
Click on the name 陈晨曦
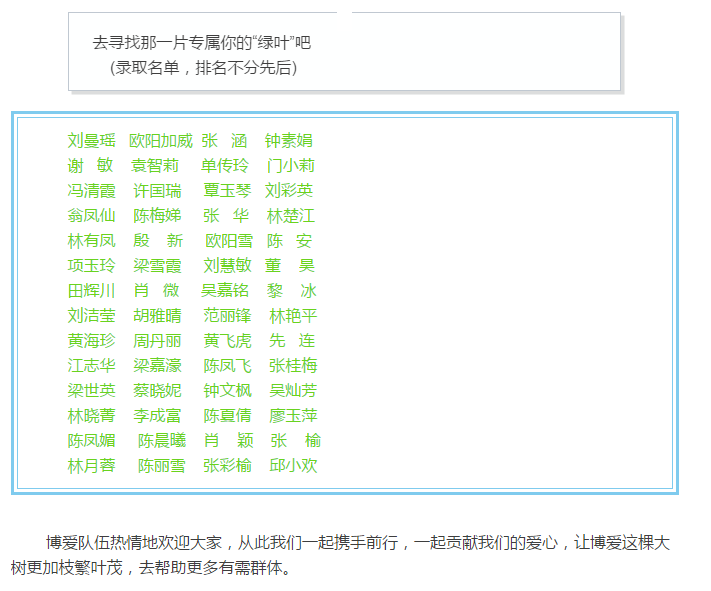click(x=161, y=440)
